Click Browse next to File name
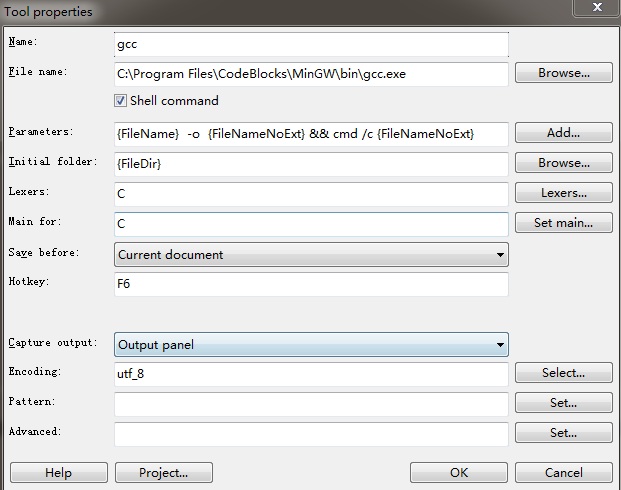 pos(563,73)
